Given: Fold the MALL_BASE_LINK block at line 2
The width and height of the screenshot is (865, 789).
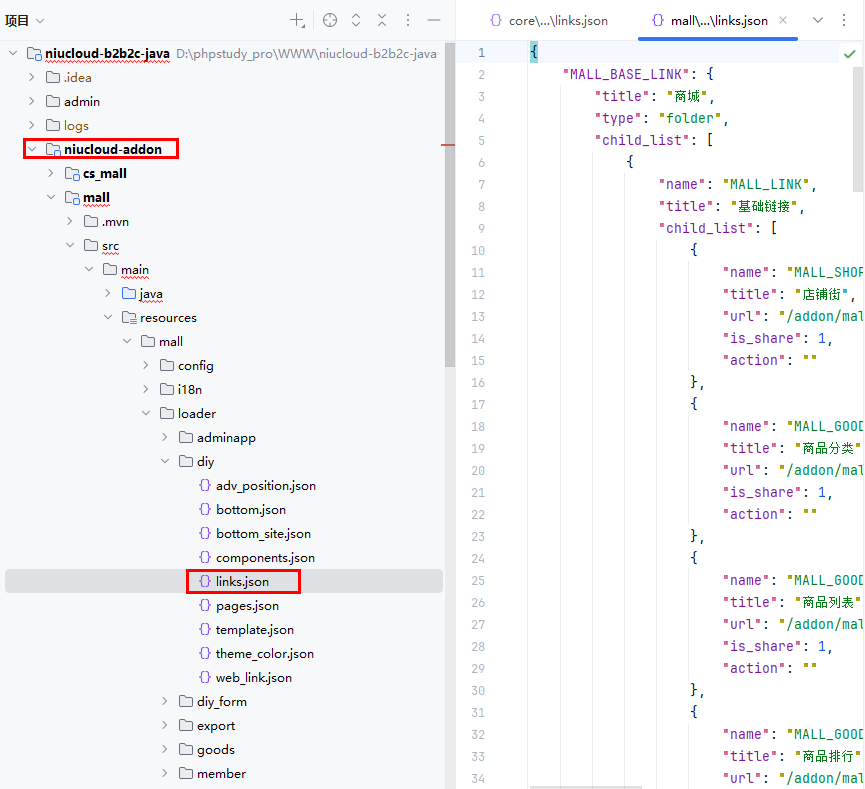Looking at the screenshot, I should coord(520,74).
